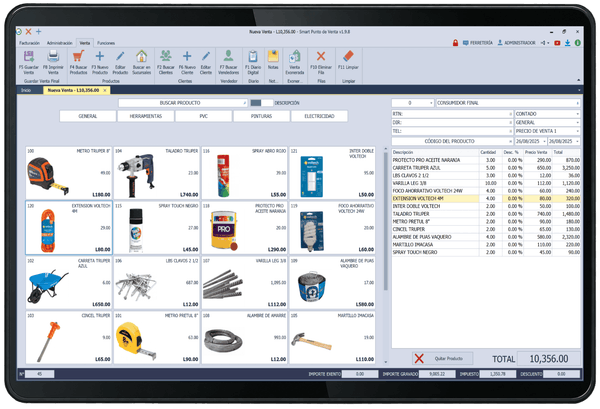600x409 pixels.
Task: Click the RTN input field
Action: click(x=452, y=114)
